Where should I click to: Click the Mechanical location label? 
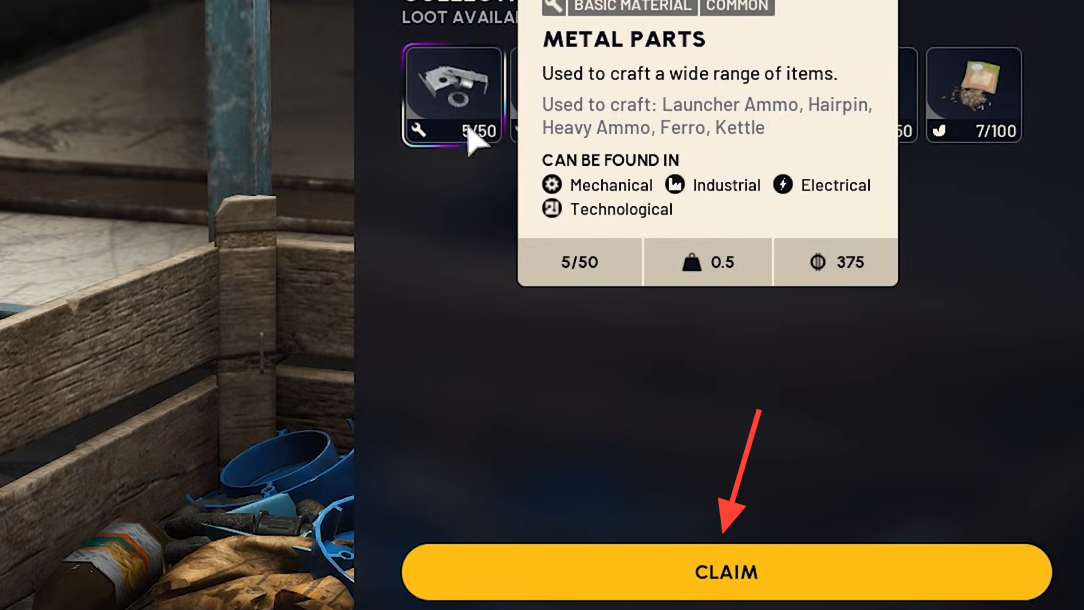tap(611, 185)
